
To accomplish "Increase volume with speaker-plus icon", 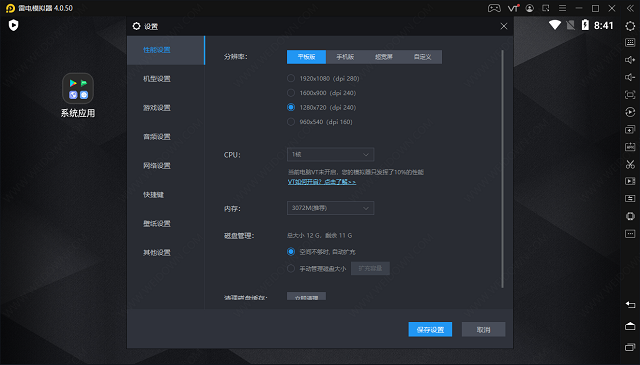I will (630, 60).
